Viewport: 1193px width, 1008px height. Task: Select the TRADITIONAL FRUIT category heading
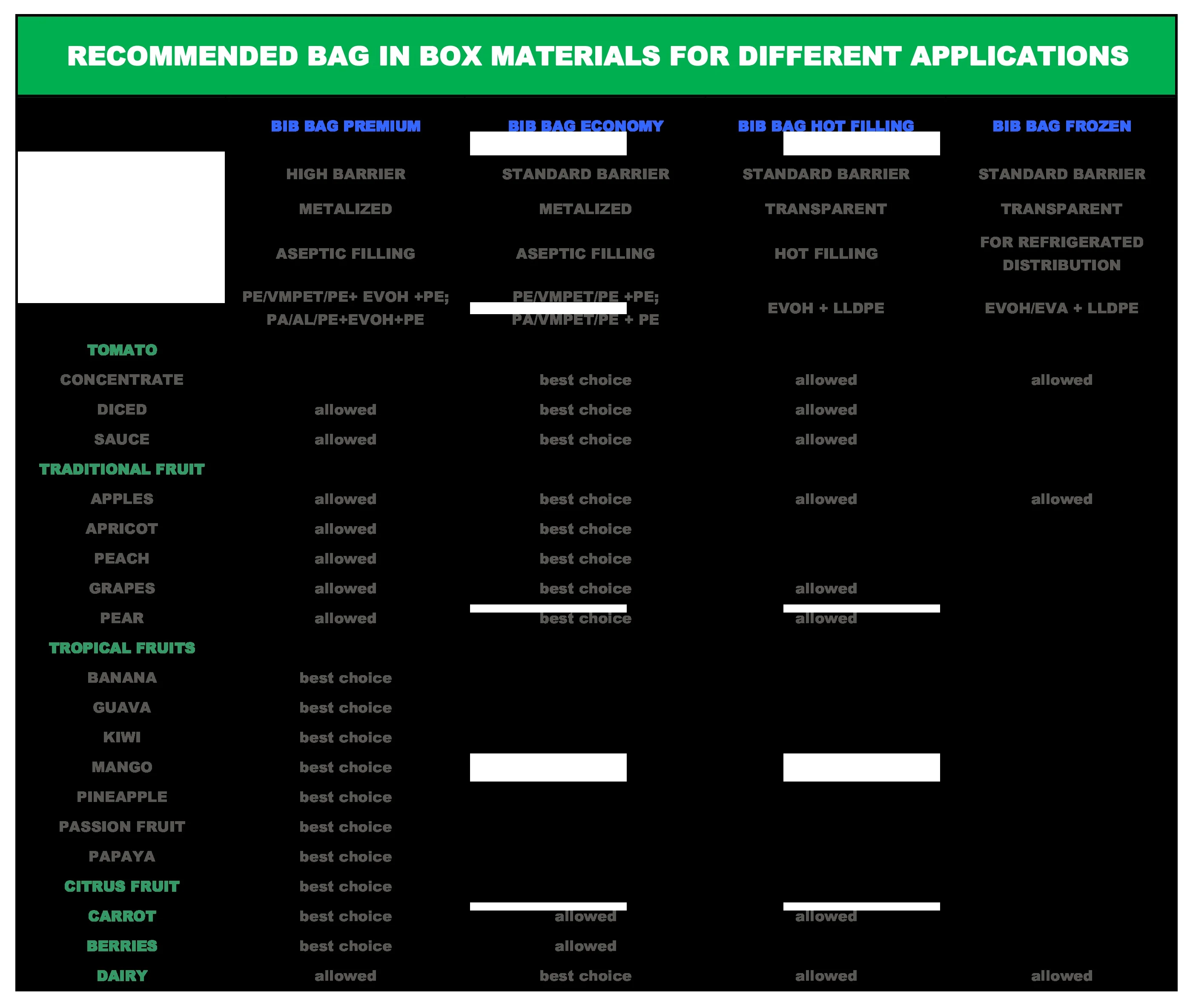[x=122, y=469]
